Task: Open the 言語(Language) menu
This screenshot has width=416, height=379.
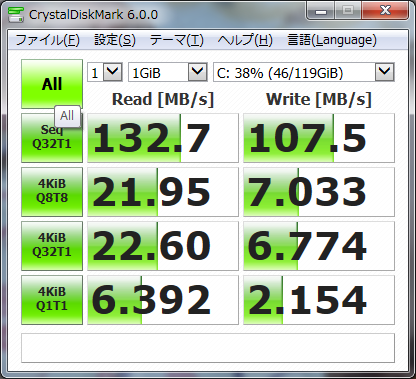Action: 332,40
